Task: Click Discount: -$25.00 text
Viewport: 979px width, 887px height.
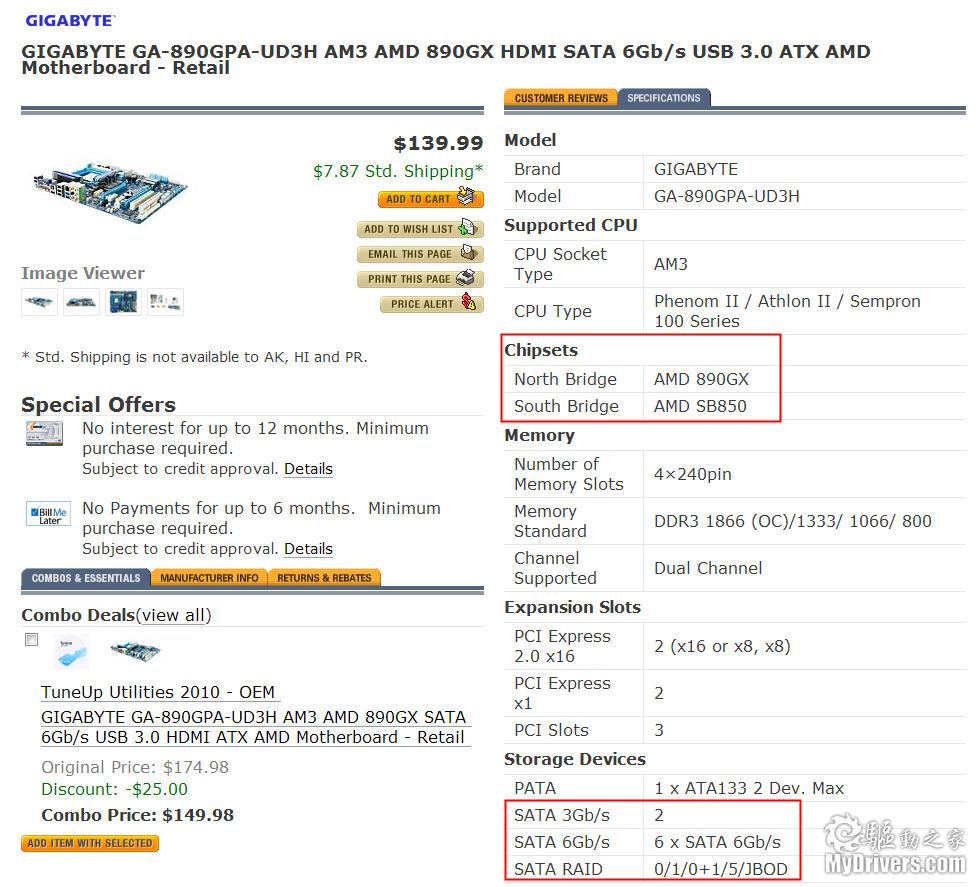Action: coord(114,790)
